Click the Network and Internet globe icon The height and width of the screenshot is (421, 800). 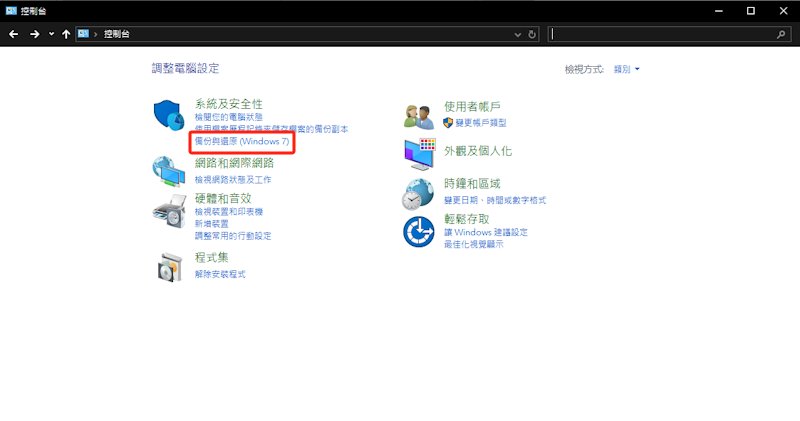(169, 171)
